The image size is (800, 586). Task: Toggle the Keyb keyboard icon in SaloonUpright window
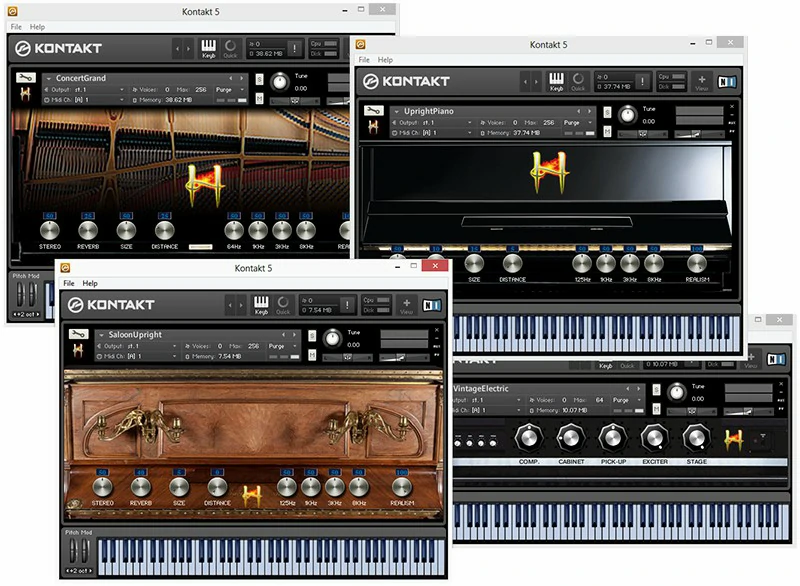tap(261, 305)
